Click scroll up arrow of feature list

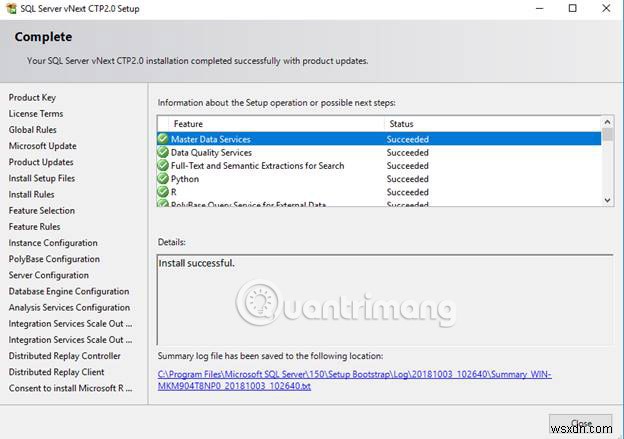pos(607,122)
